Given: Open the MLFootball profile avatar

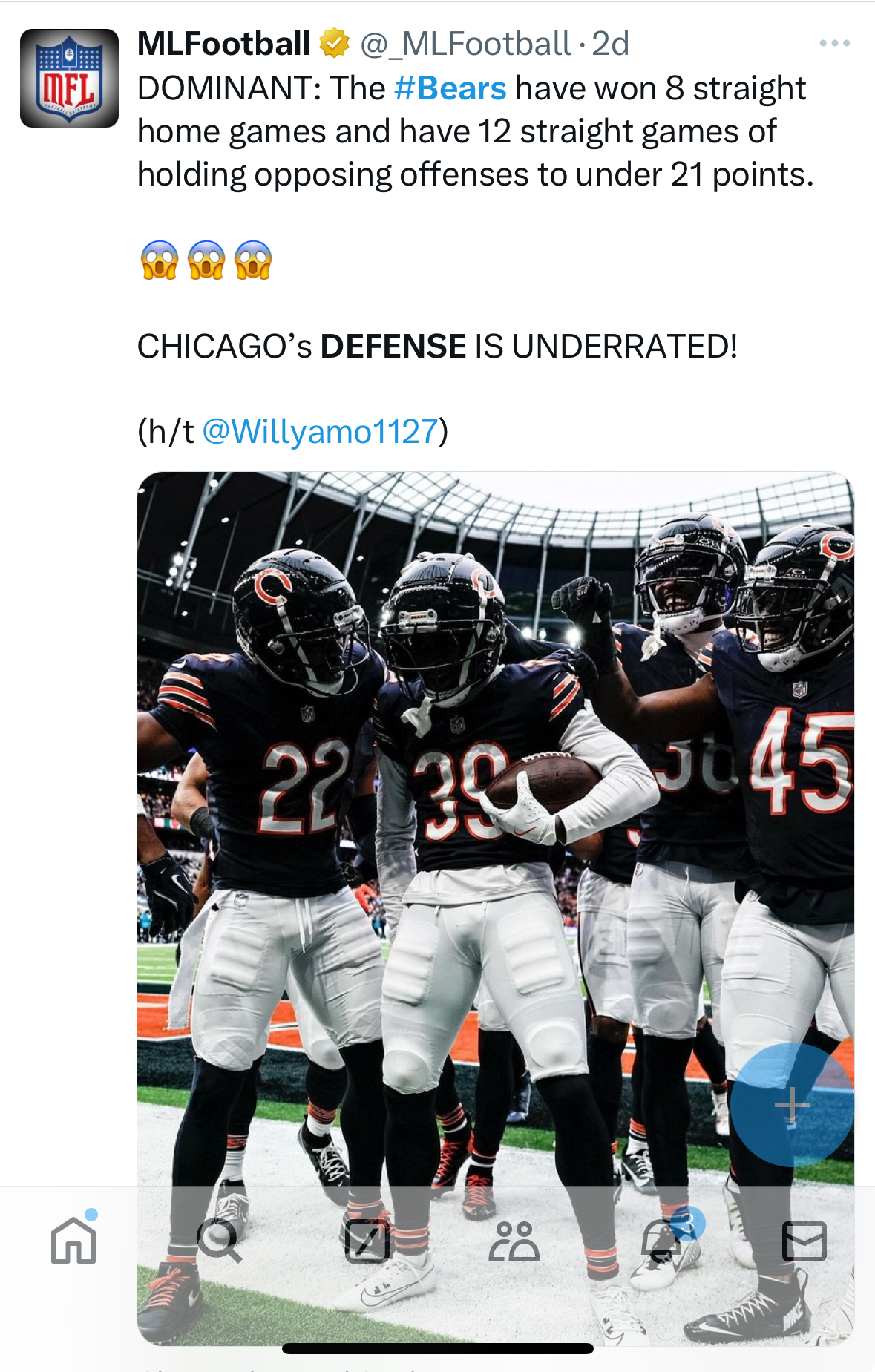Looking at the screenshot, I should [x=69, y=78].
